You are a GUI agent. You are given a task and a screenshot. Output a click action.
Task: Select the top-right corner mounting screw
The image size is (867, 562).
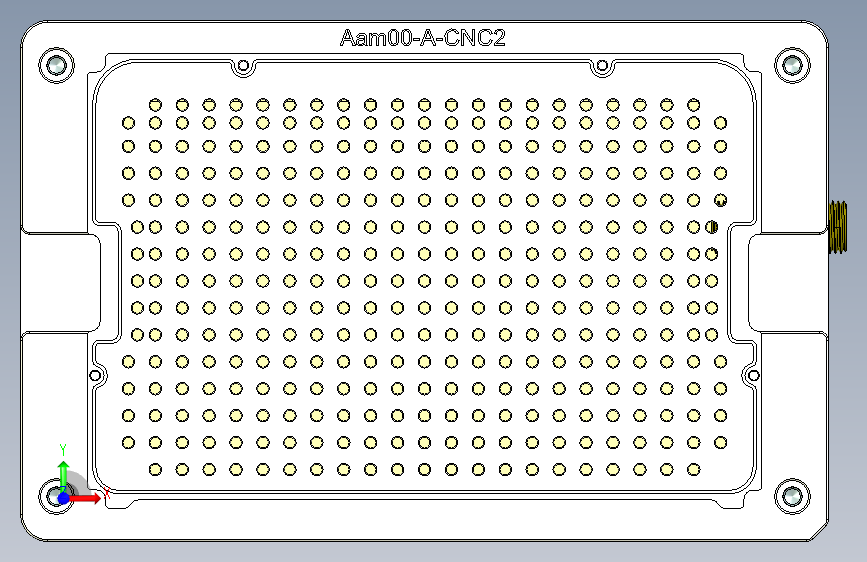point(792,65)
